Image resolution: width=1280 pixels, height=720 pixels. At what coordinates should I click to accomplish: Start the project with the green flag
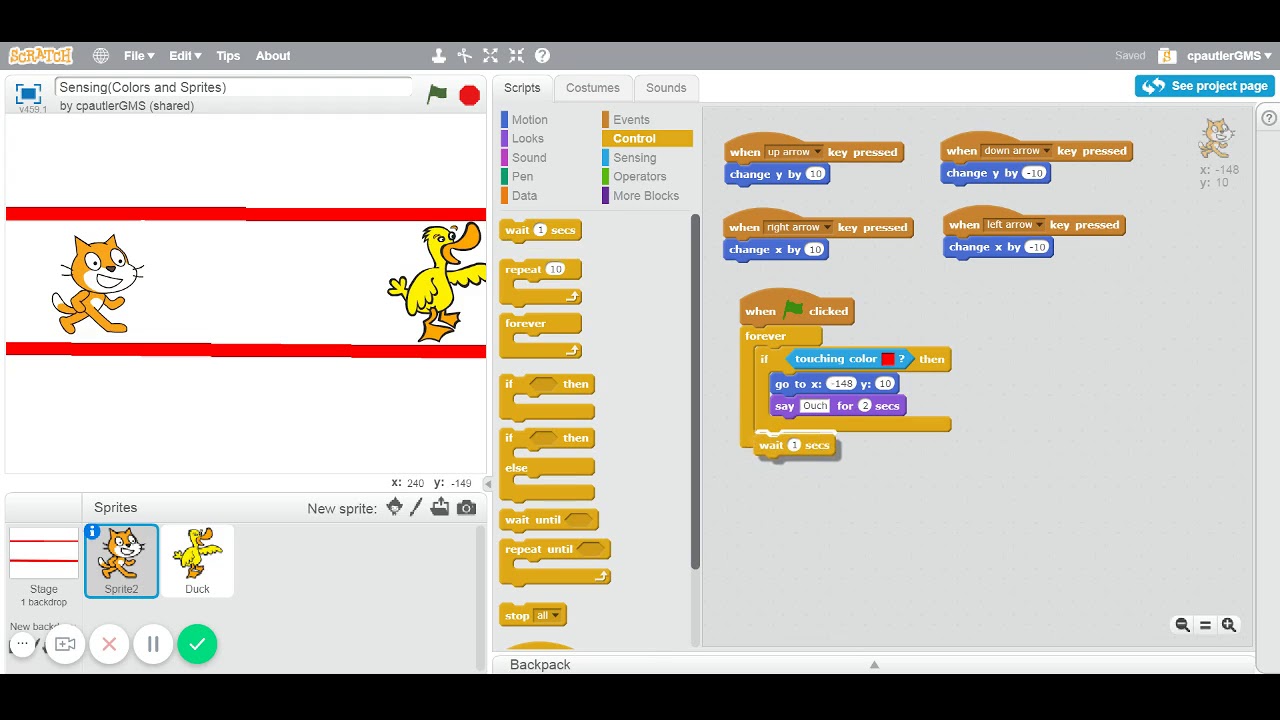(x=437, y=94)
